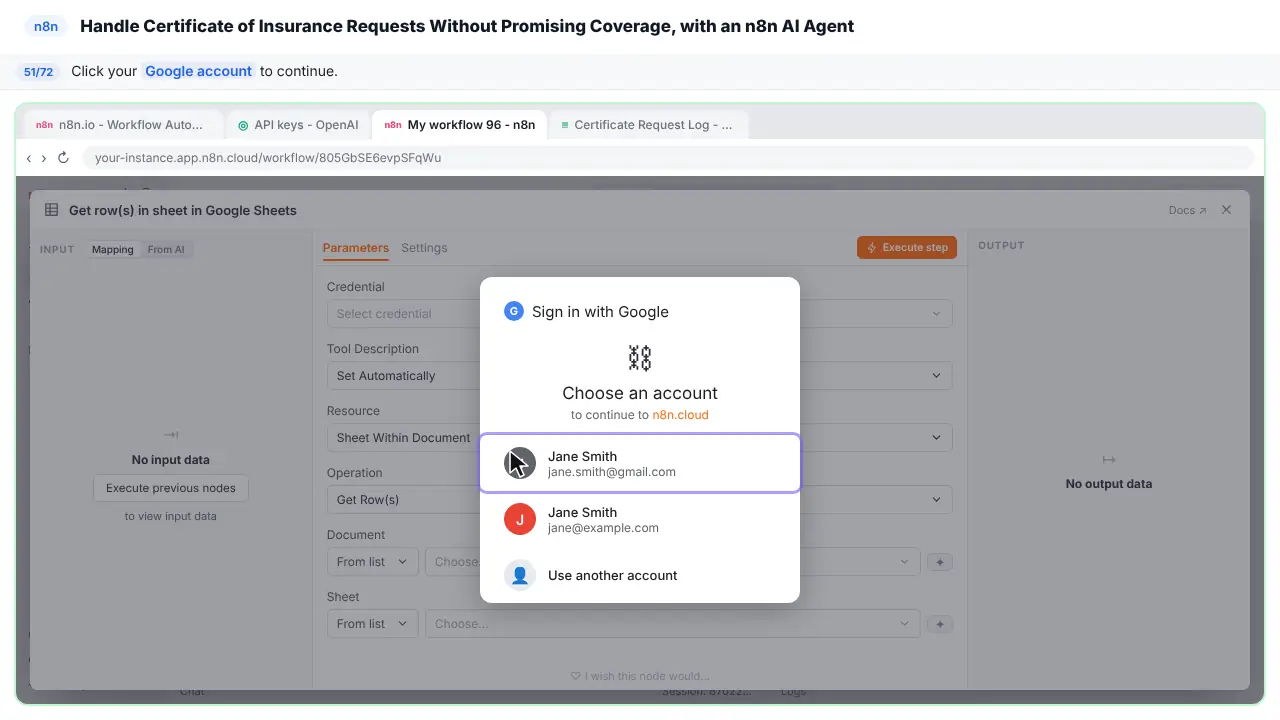Open the Settings tab of the node

(x=424, y=248)
